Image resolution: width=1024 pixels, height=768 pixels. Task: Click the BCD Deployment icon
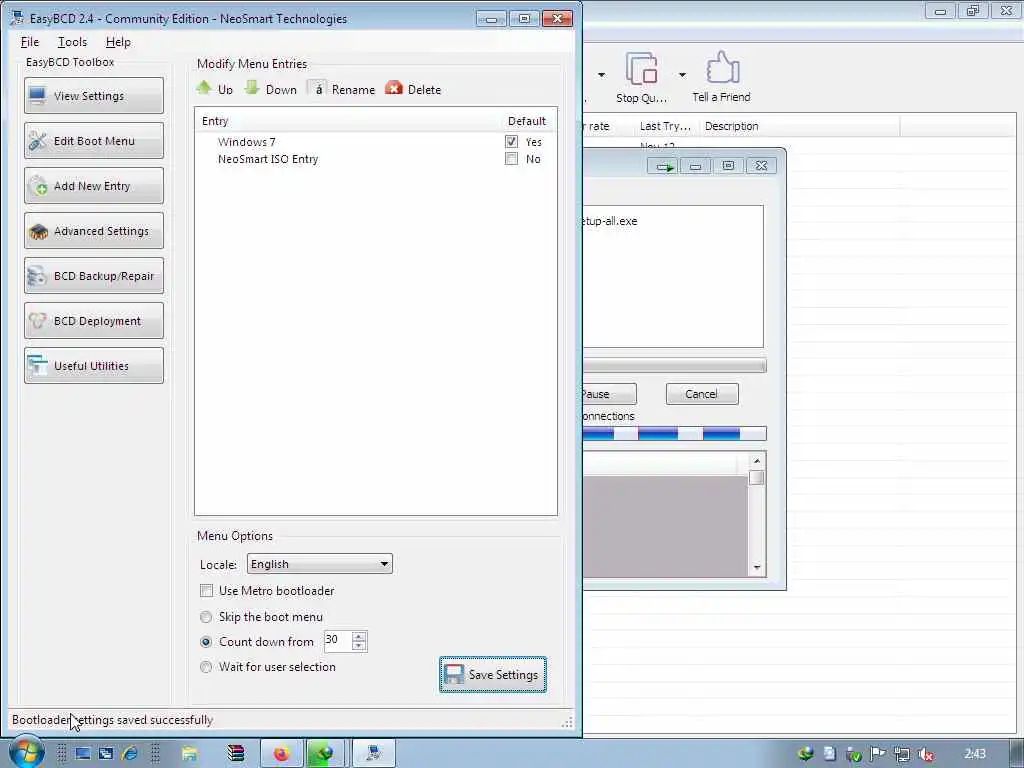point(37,321)
